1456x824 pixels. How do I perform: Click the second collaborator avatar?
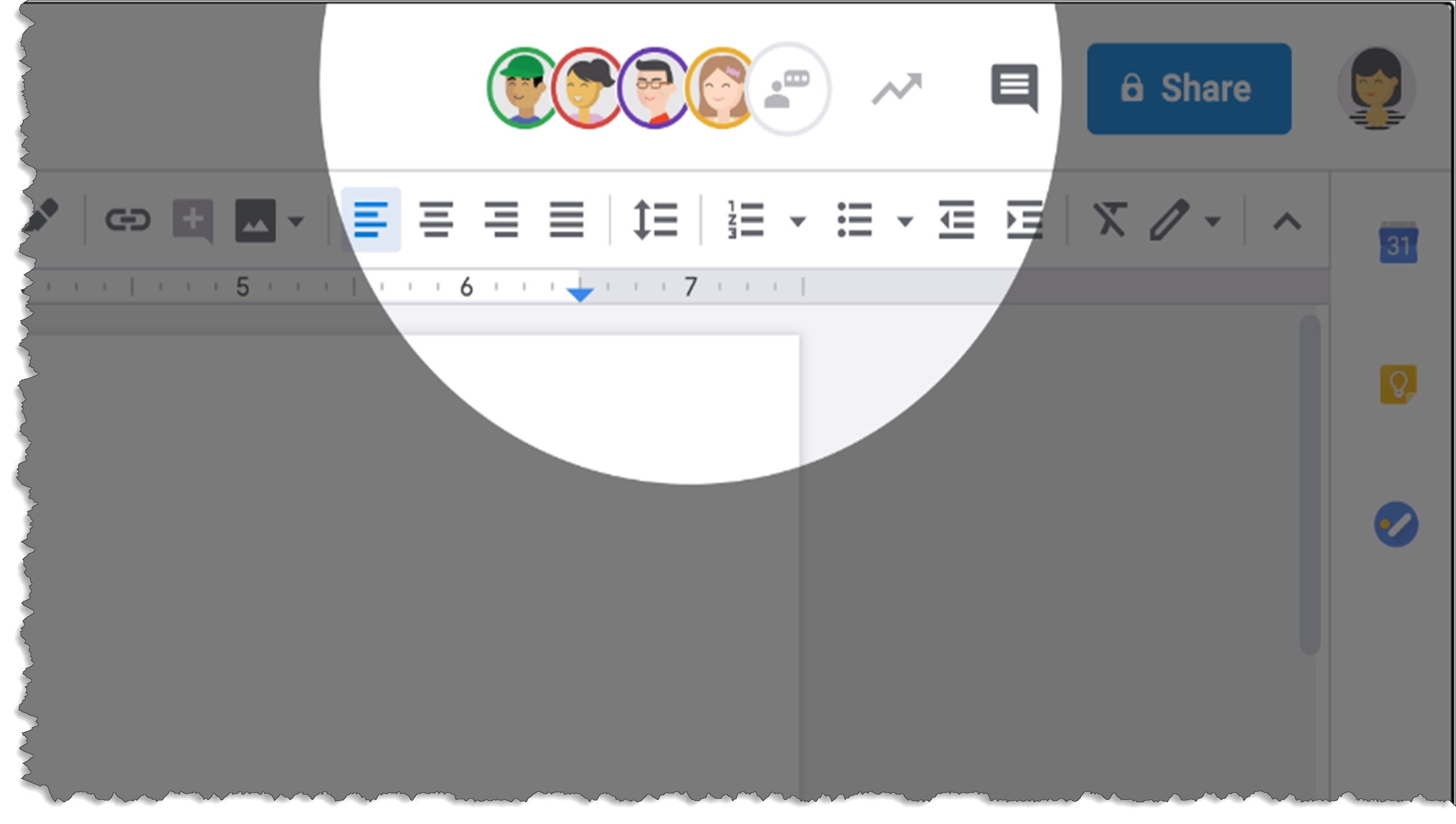tap(591, 86)
